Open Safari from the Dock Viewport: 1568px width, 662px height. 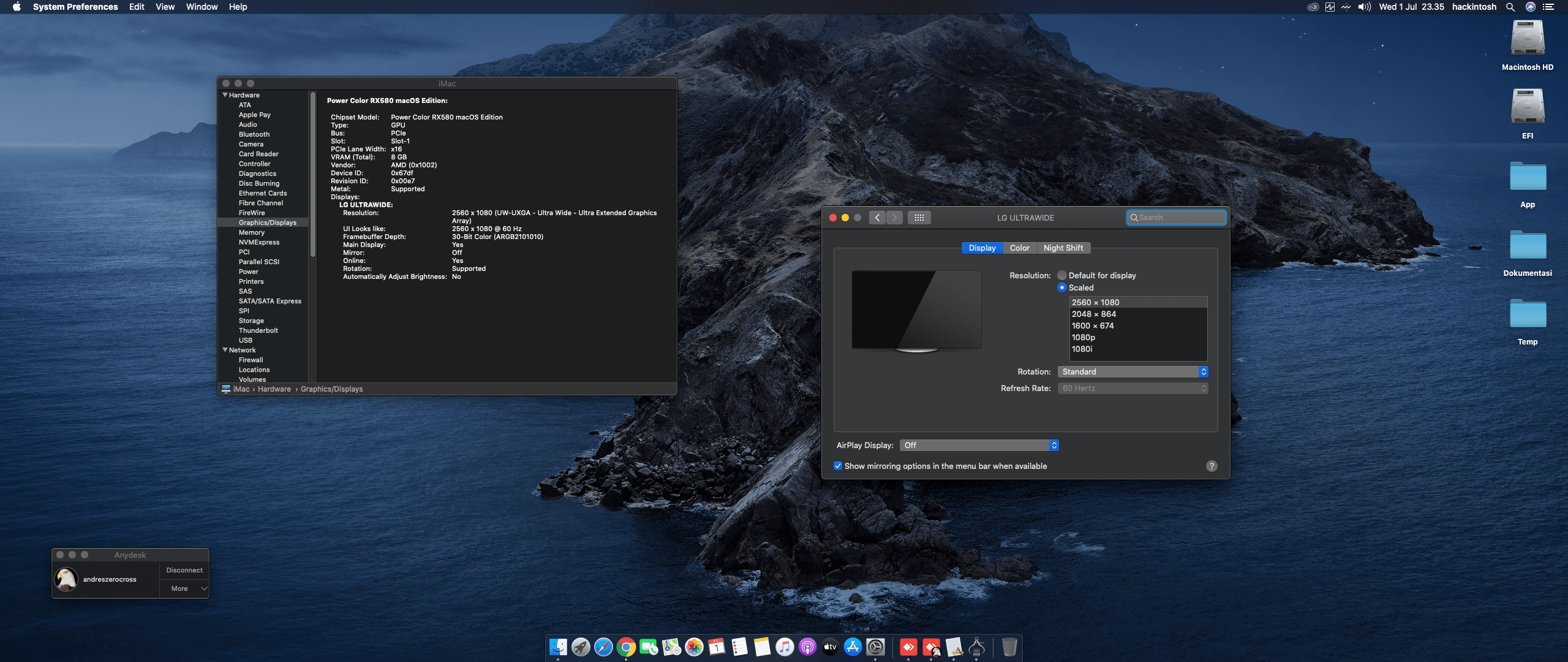click(603, 647)
